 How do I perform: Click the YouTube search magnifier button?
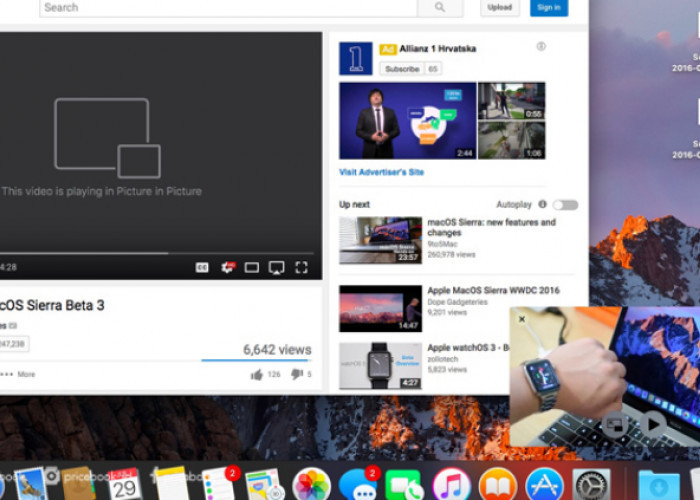pyautogui.click(x=440, y=7)
